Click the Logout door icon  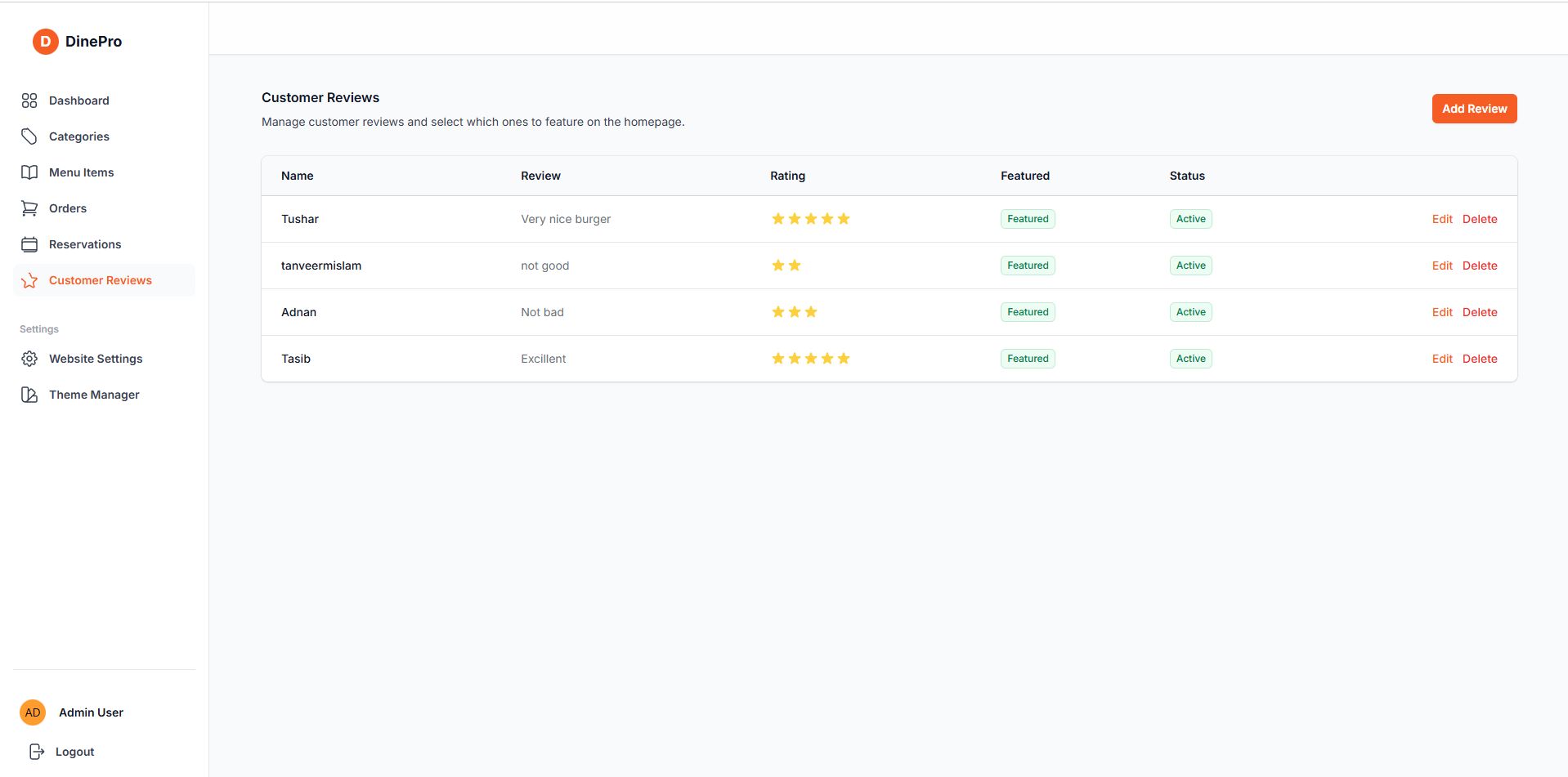click(x=36, y=752)
